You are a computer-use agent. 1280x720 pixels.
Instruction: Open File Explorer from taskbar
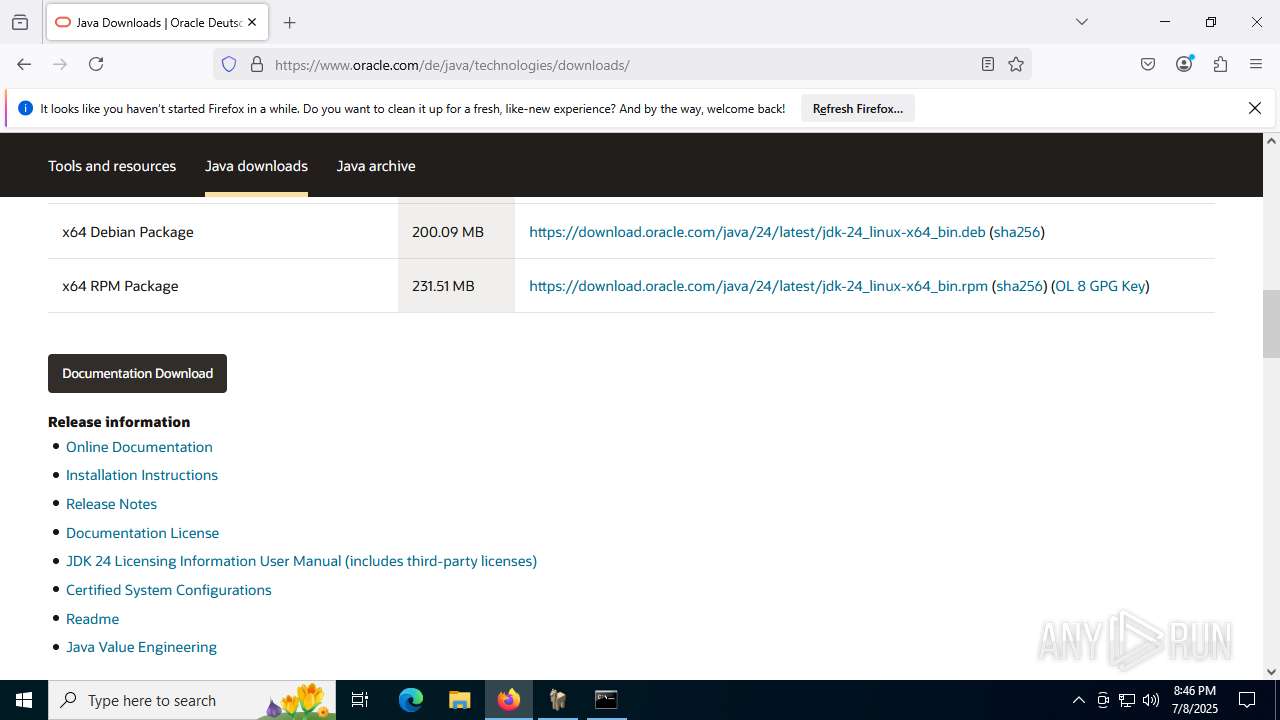[x=459, y=700]
